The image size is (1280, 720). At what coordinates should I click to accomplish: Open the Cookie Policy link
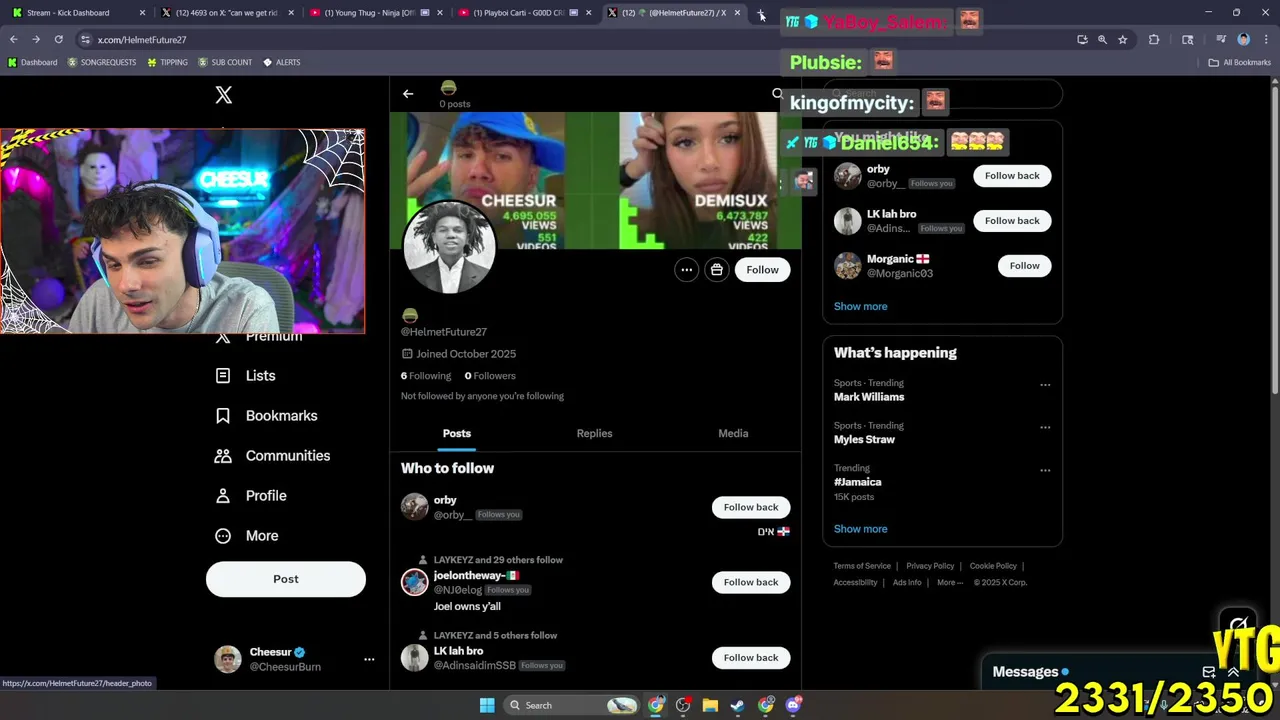click(x=993, y=566)
